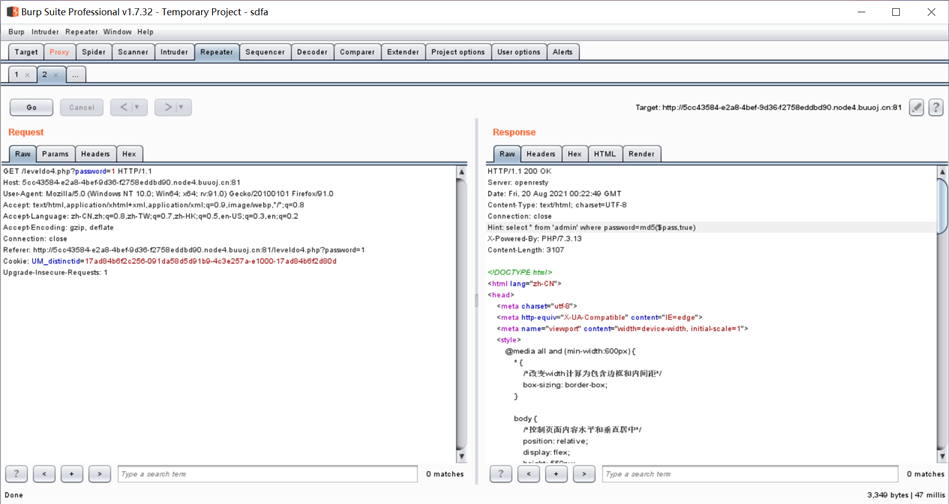This screenshot has width=949, height=504.
Task: Open the forward history dropdown arrow
Action: click(181, 108)
